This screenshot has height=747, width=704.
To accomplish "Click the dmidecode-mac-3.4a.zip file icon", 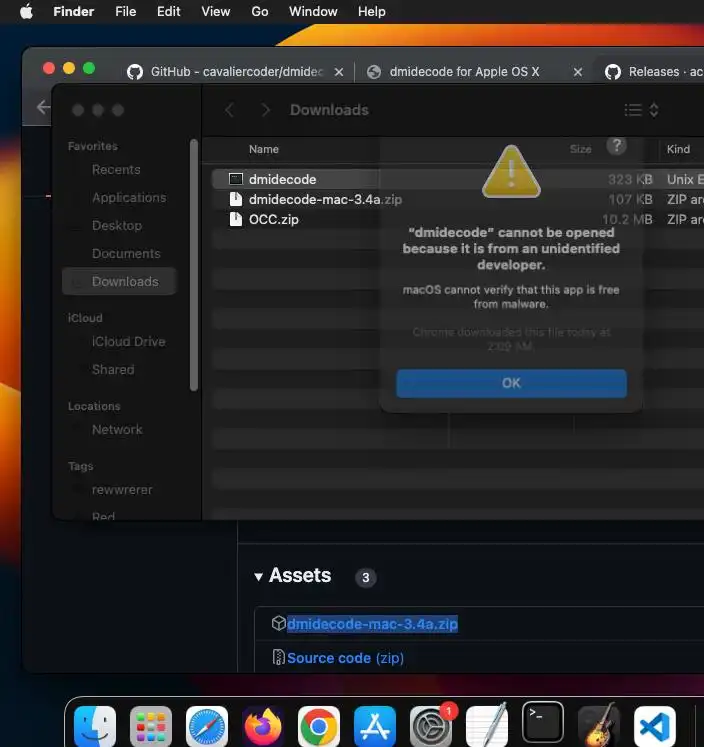I will (236, 199).
